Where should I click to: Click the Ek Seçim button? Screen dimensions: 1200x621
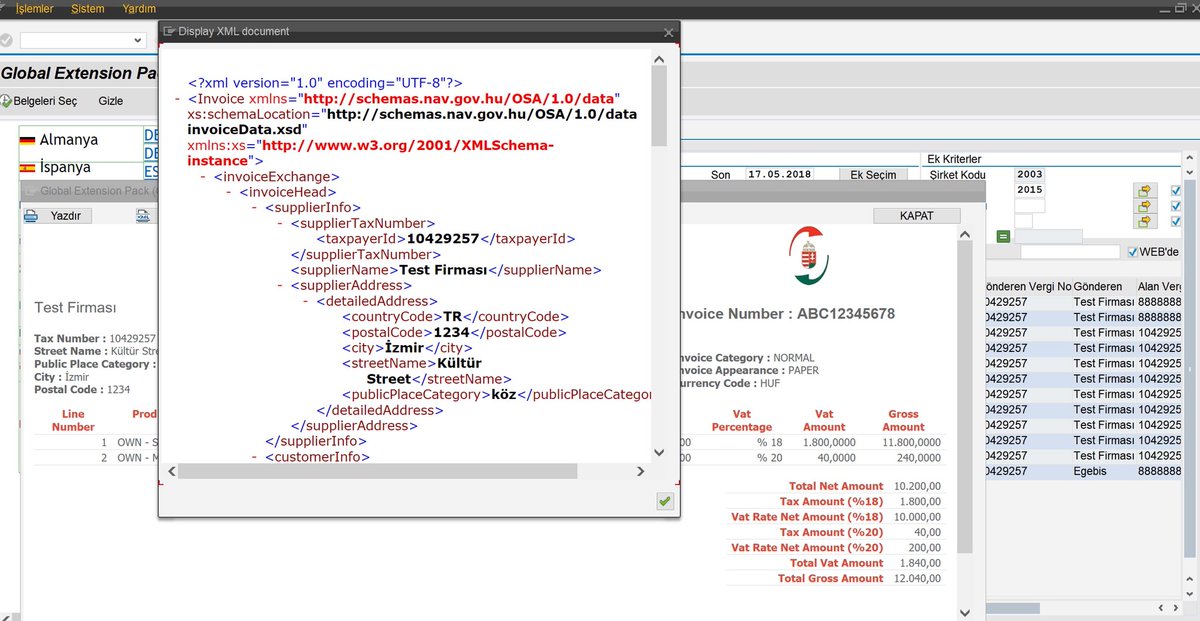tap(873, 175)
